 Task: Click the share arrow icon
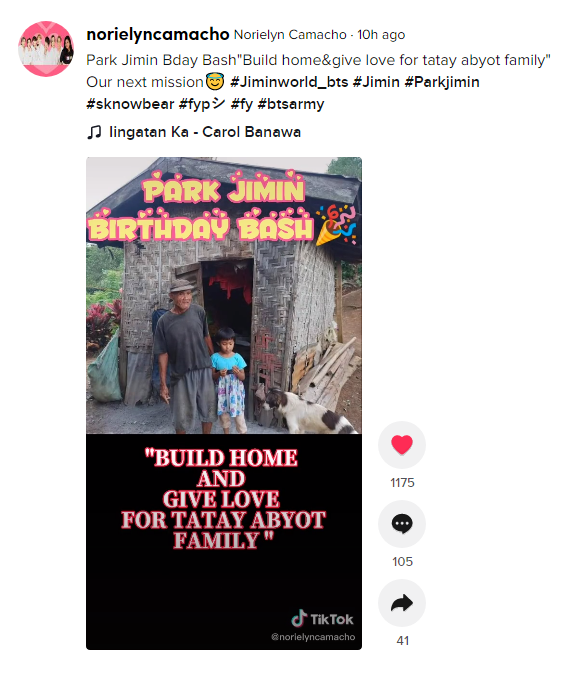401,603
